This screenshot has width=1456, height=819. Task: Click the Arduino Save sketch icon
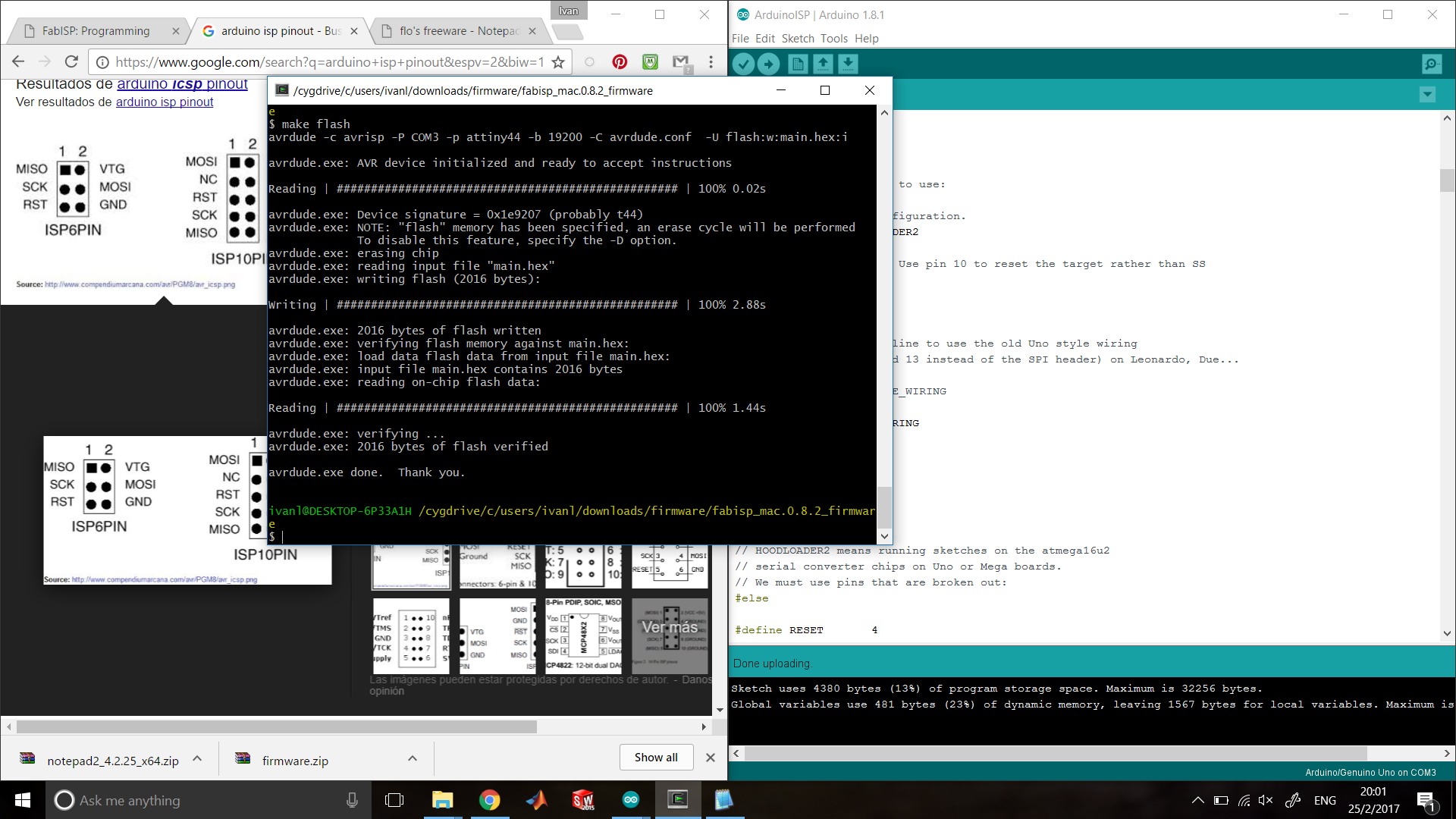(x=848, y=64)
